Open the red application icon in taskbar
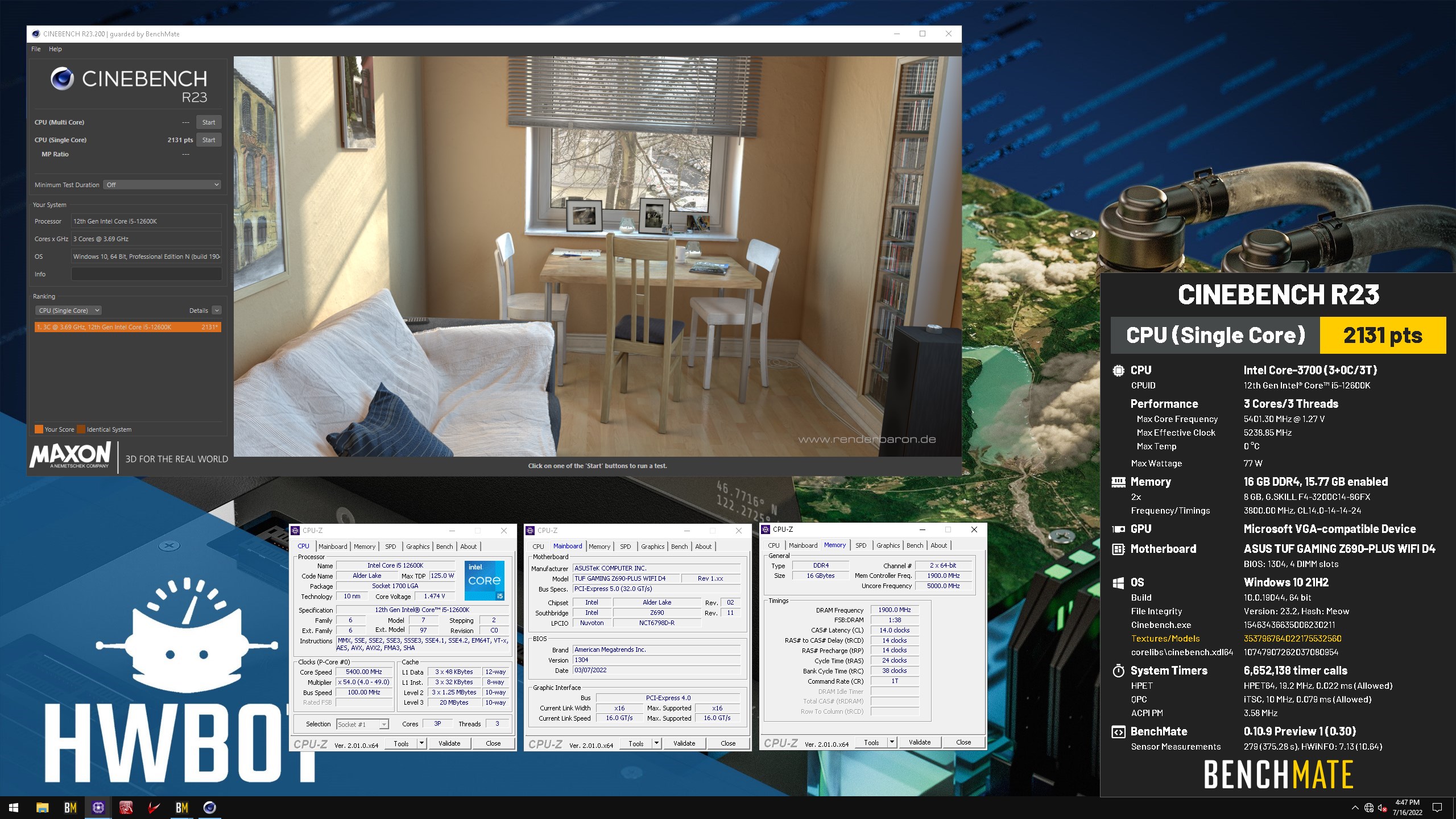This screenshot has height=819, width=1456. pyautogui.click(x=126, y=808)
